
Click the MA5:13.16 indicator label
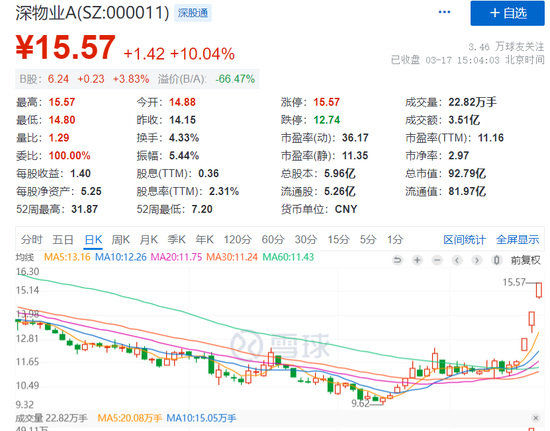67,257
